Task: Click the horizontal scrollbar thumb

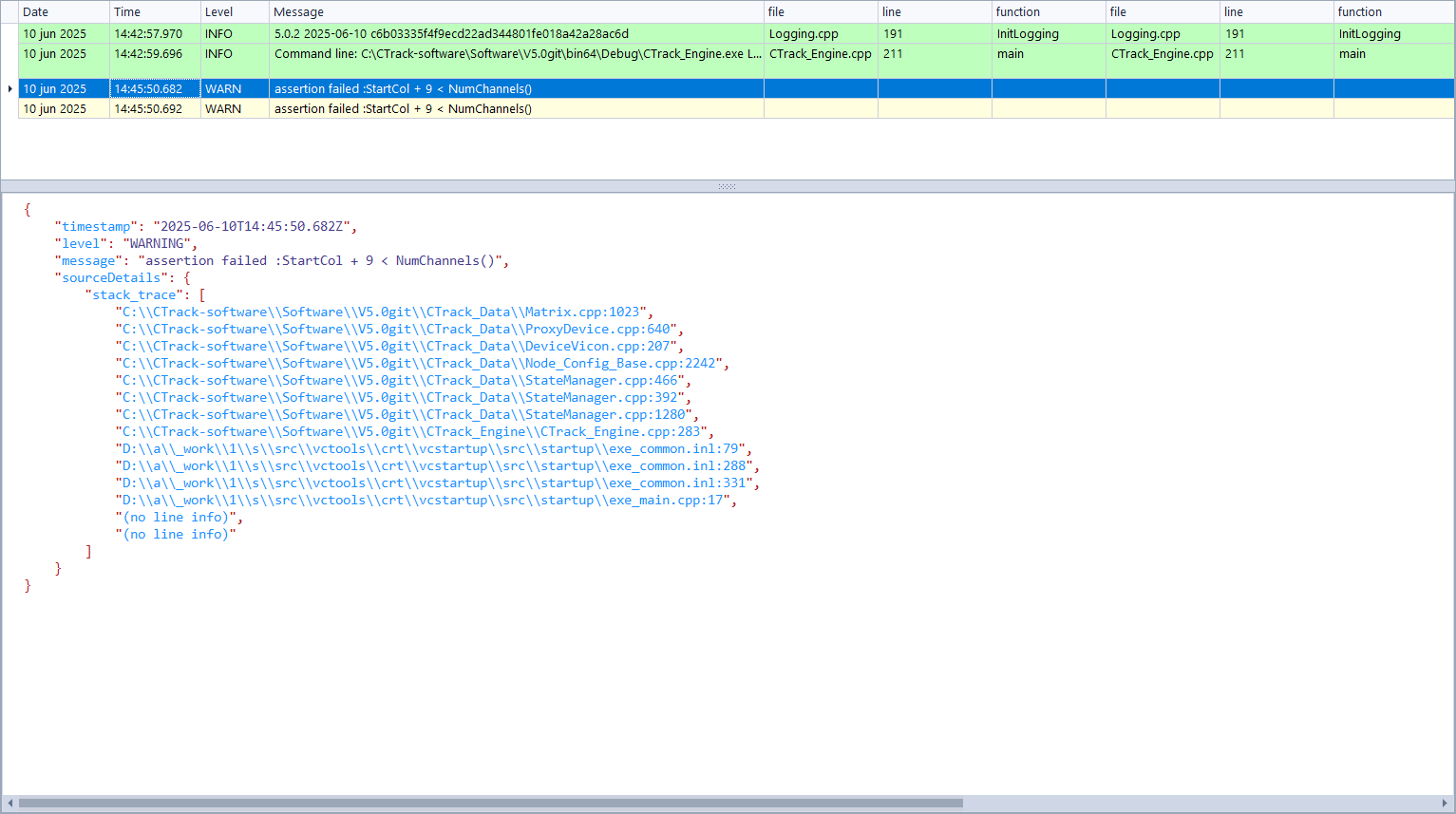Action: pos(490,804)
